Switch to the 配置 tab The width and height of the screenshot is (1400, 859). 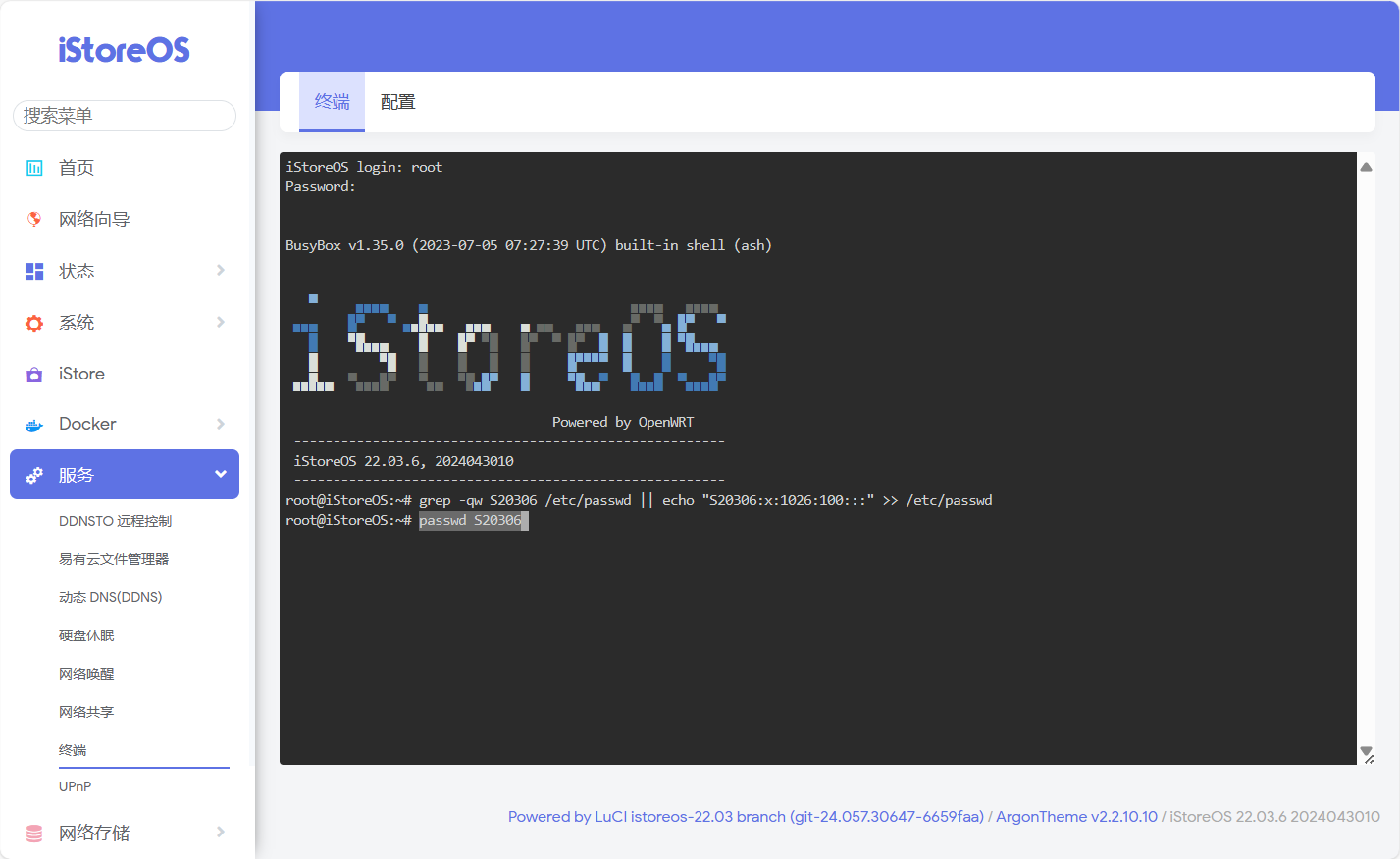pyautogui.click(x=397, y=102)
